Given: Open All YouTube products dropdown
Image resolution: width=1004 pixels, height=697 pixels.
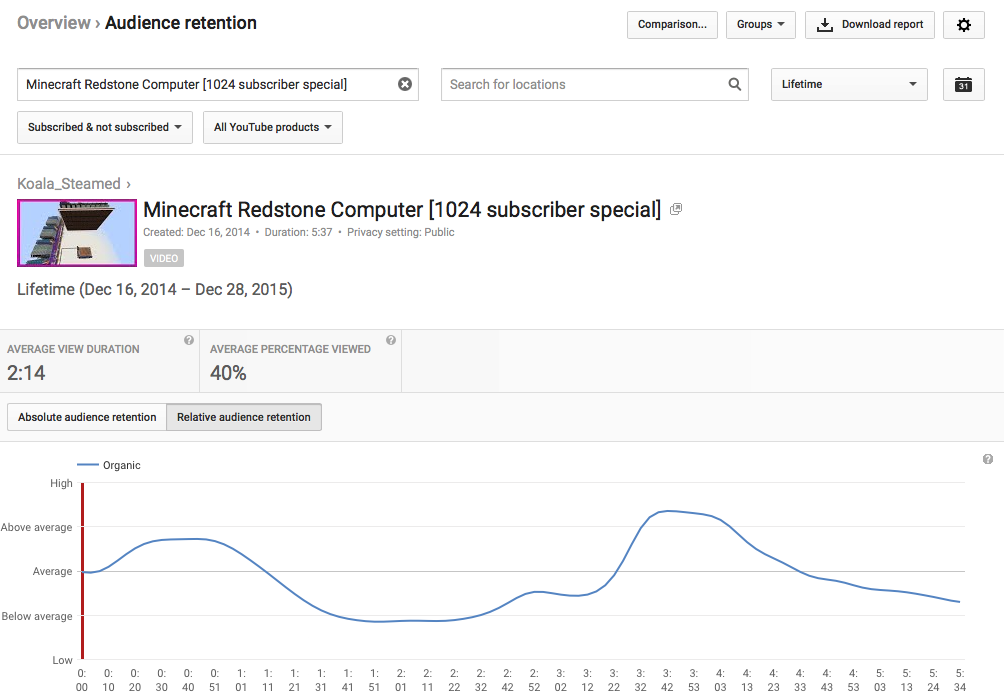Looking at the screenshot, I should (273, 127).
